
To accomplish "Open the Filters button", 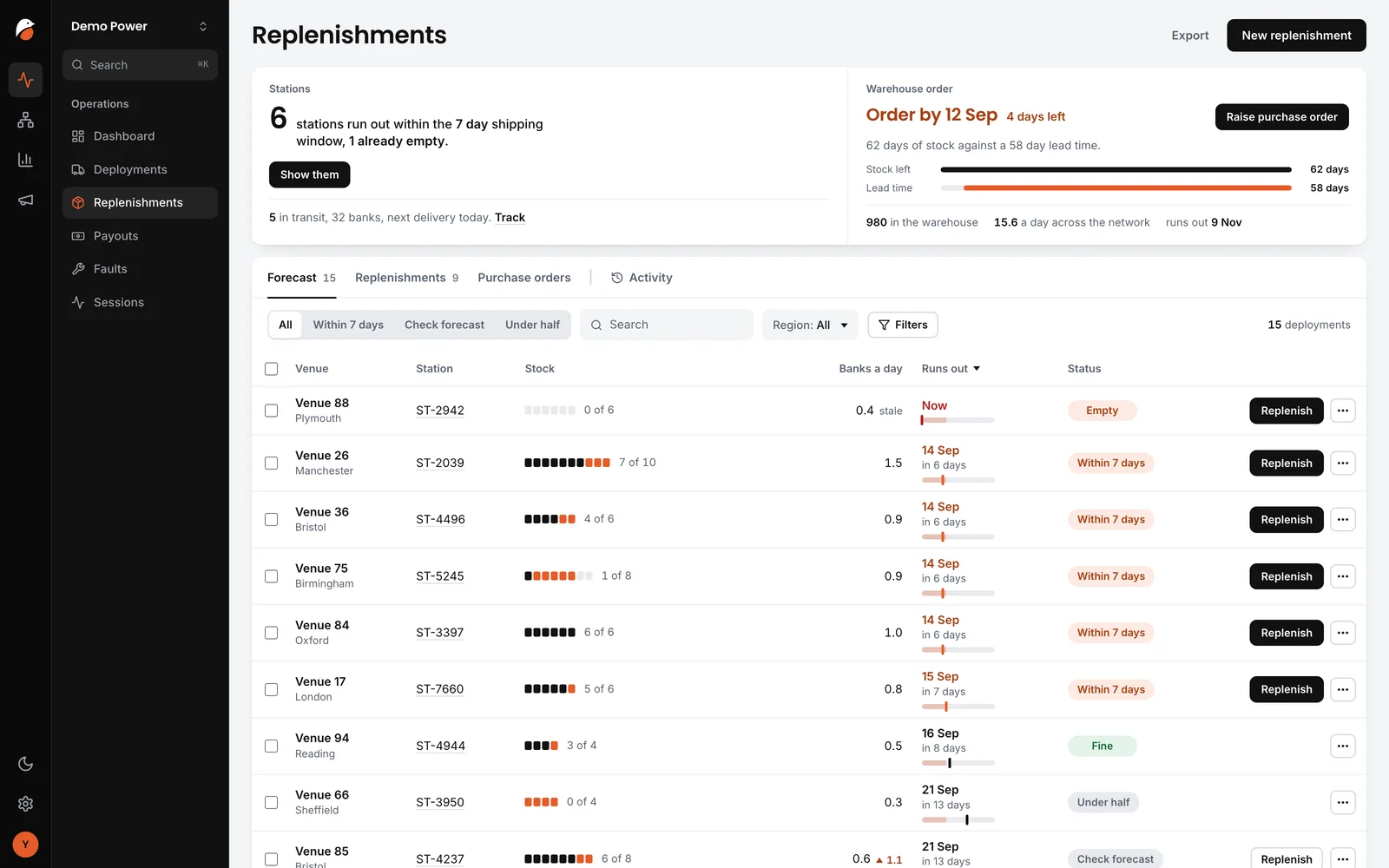I will (903, 325).
